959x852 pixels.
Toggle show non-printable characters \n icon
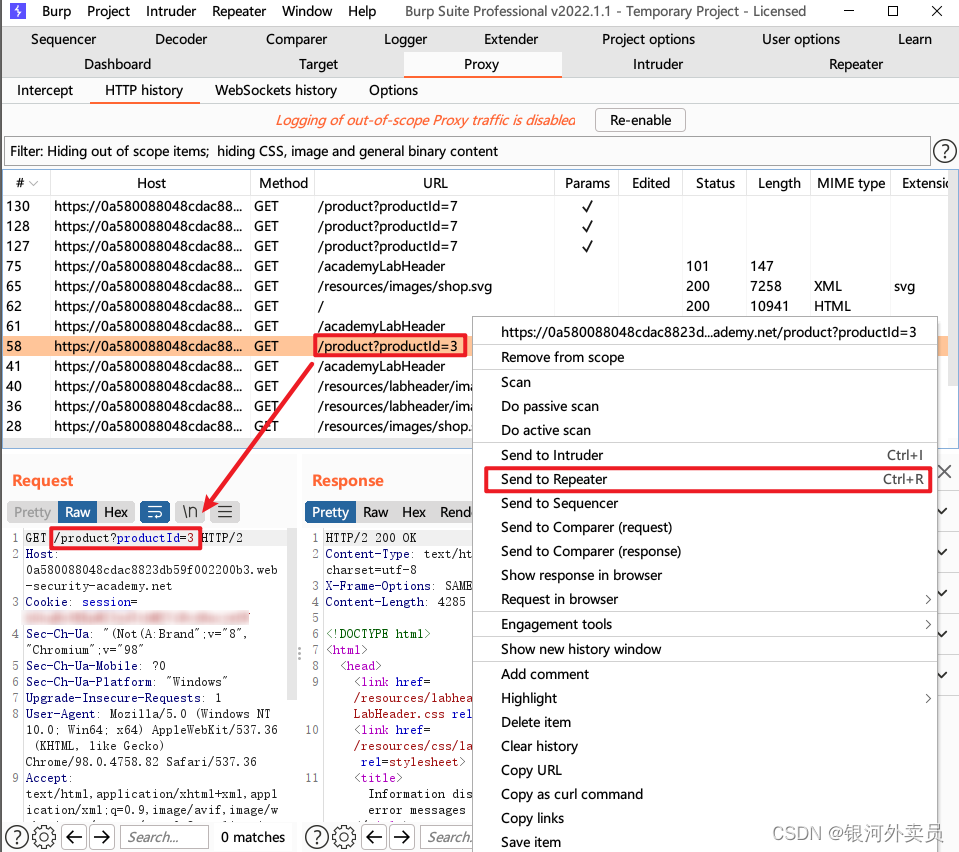pos(190,512)
